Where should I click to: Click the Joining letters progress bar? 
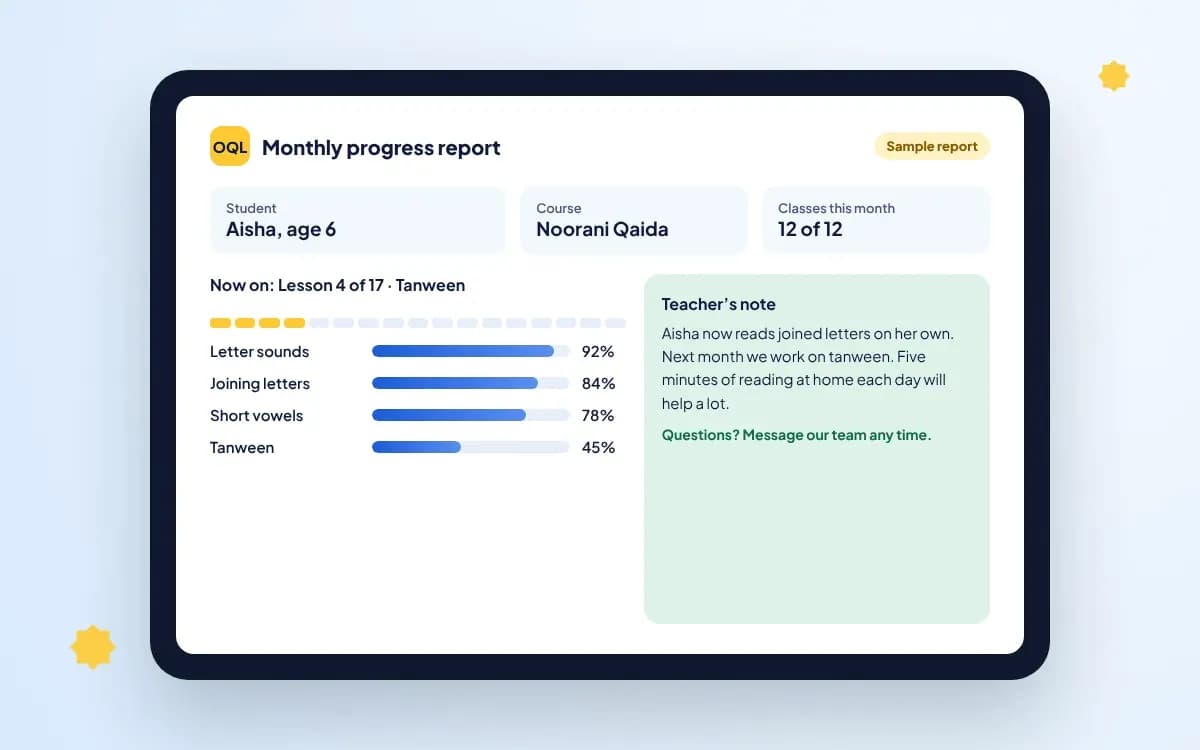tap(470, 383)
